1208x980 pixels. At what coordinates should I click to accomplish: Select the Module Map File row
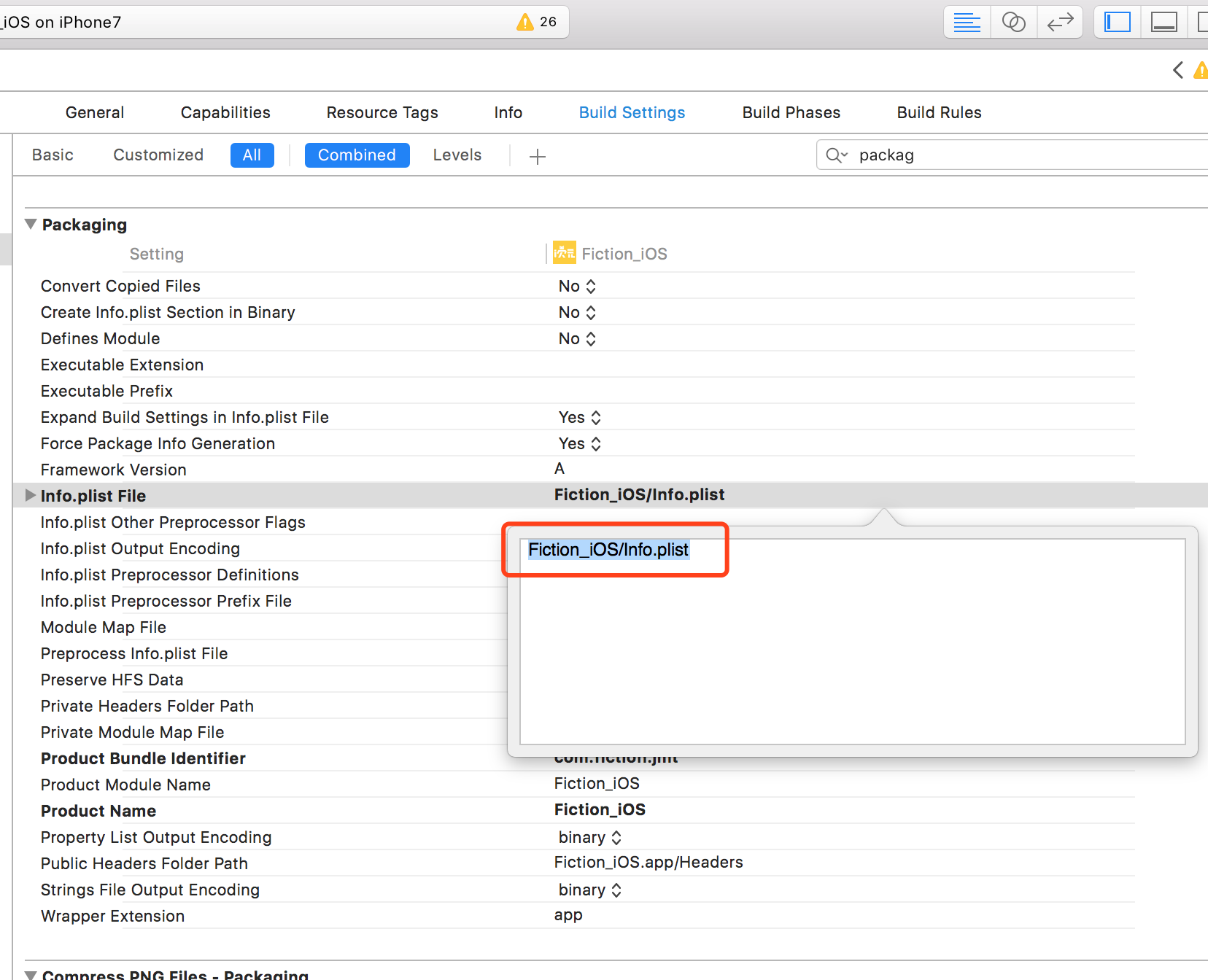coord(104,627)
